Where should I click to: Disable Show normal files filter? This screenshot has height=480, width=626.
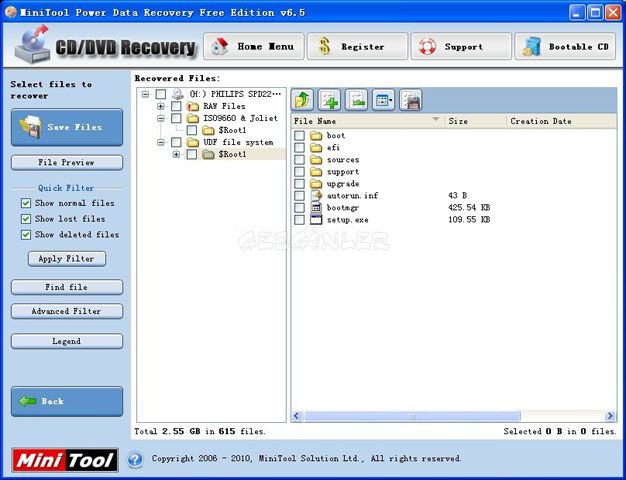click(x=26, y=203)
